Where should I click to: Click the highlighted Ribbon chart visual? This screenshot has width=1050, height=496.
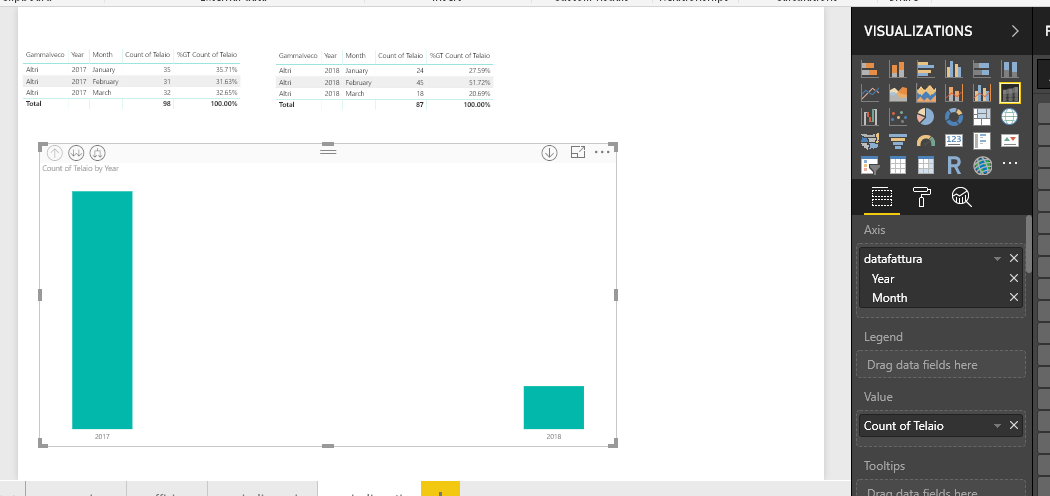(1010, 93)
